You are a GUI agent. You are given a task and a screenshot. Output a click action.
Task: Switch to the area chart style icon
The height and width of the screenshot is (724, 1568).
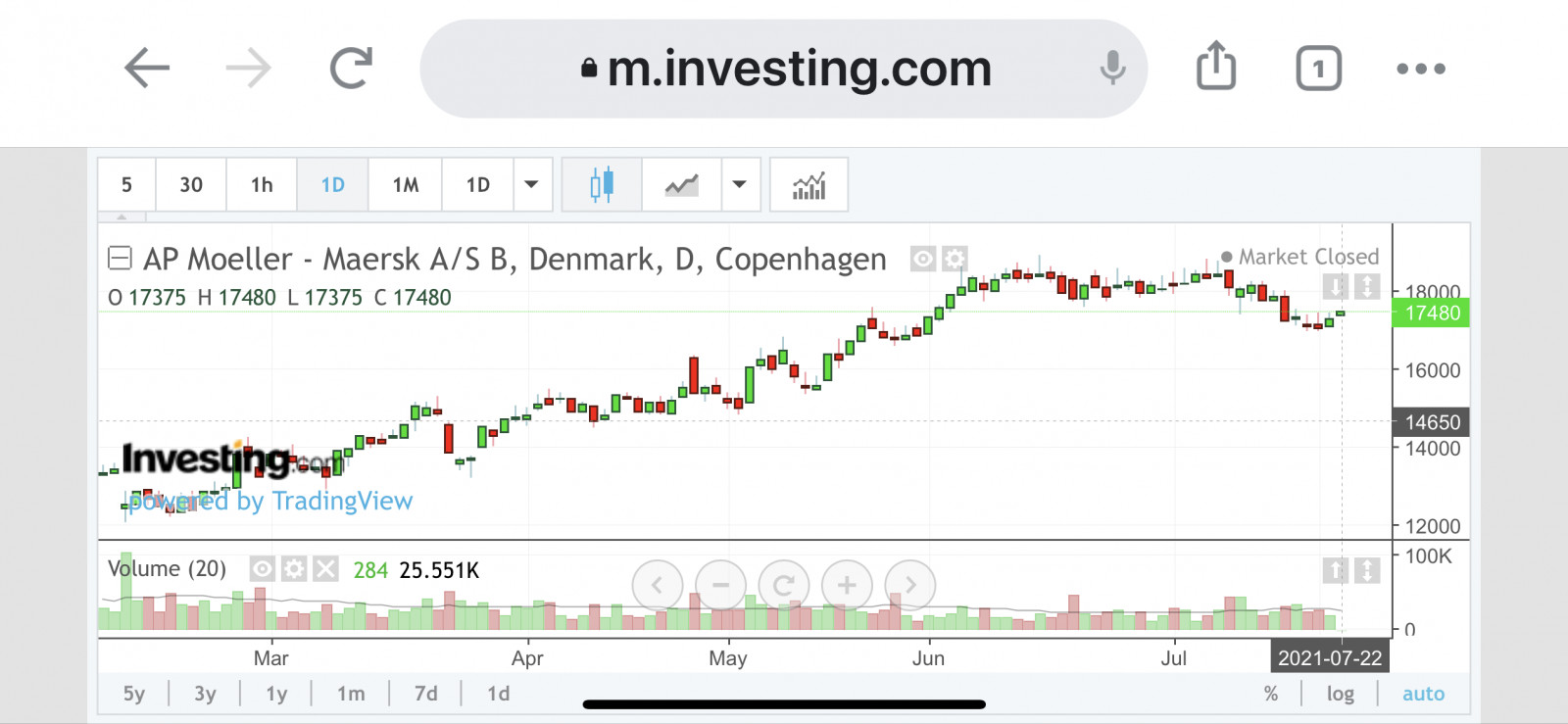681,184
